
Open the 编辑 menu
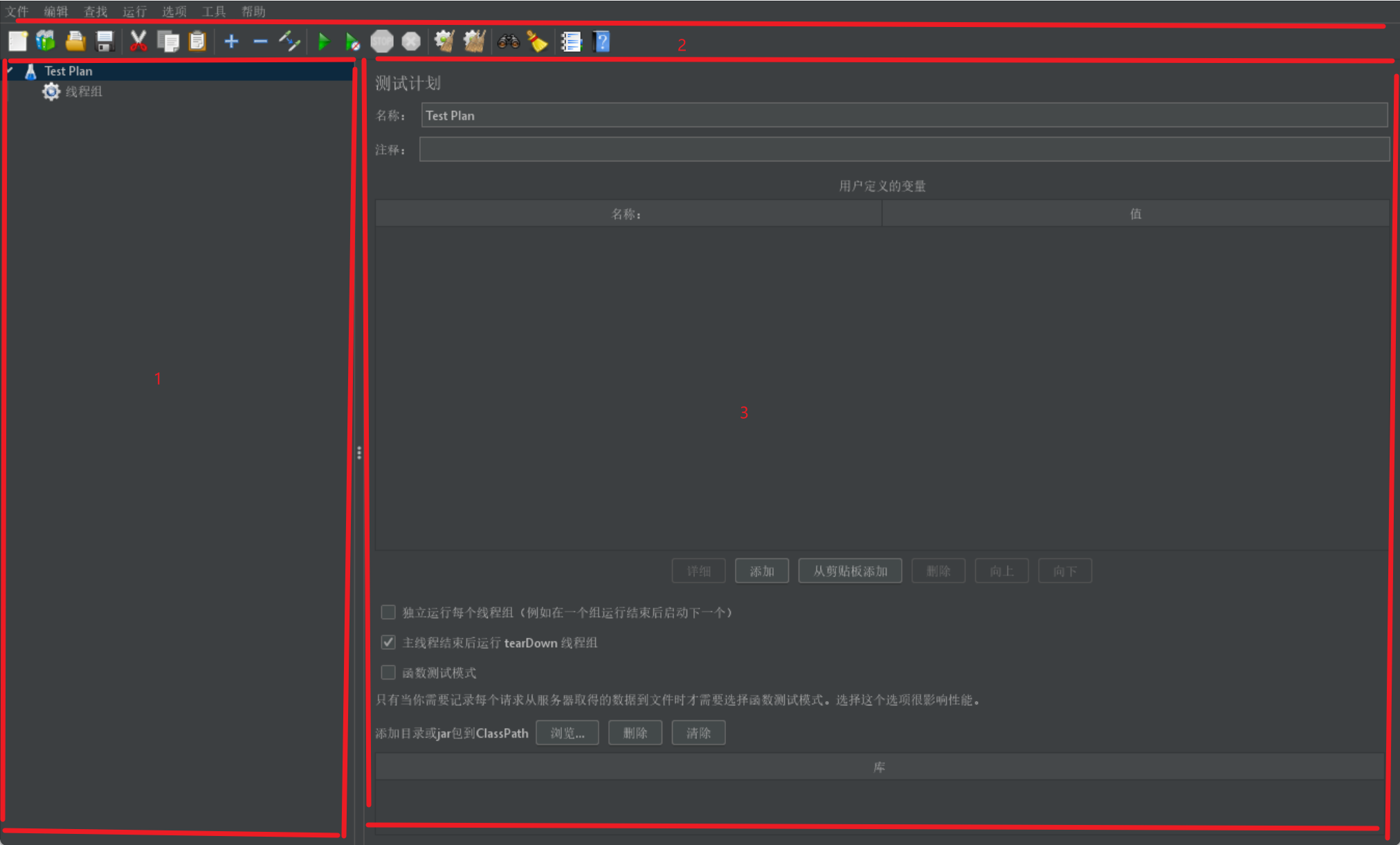pyautogui.click(x=56, y=11)
